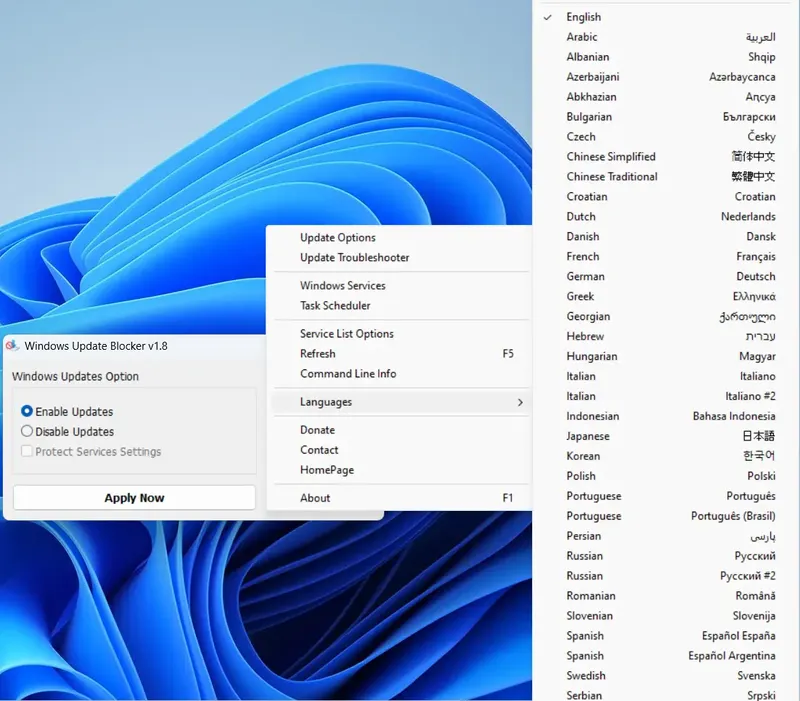Choose Refresh in the menu
The image size is (800, 701).
tap(401, 353)
